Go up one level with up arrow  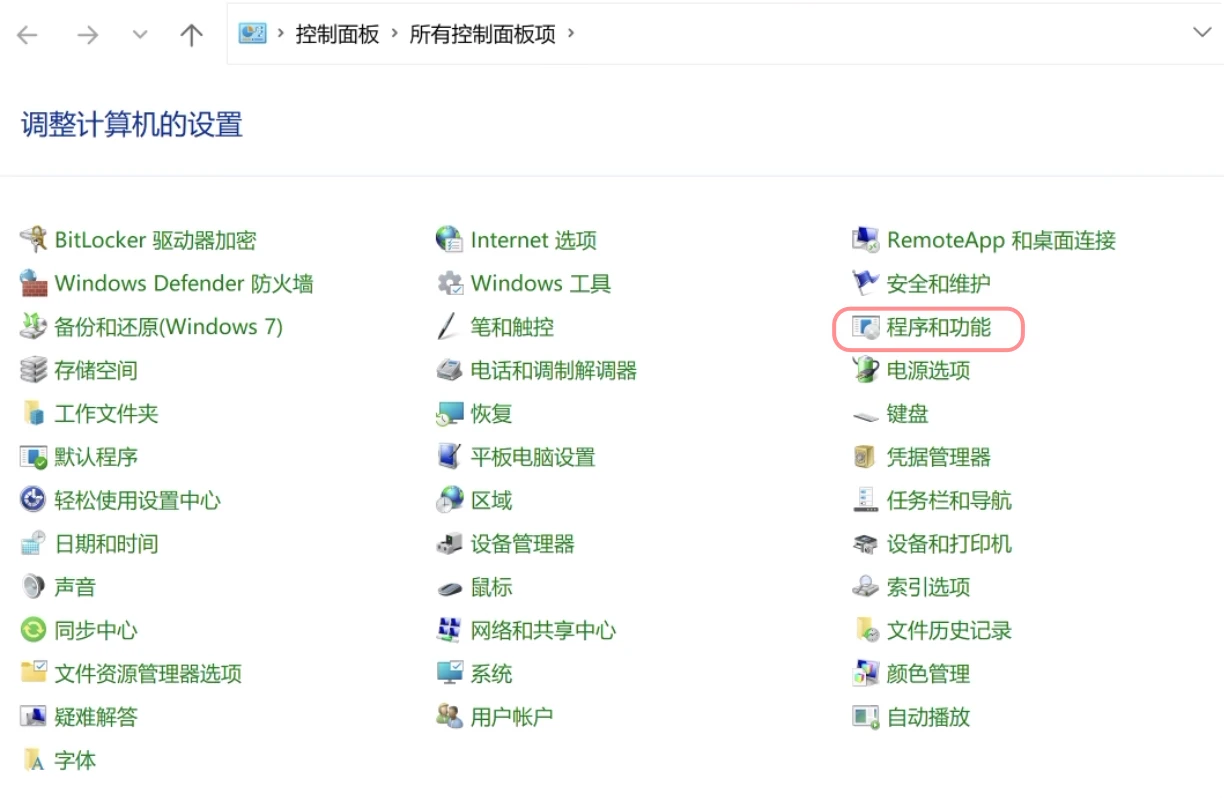click(191, 35)
